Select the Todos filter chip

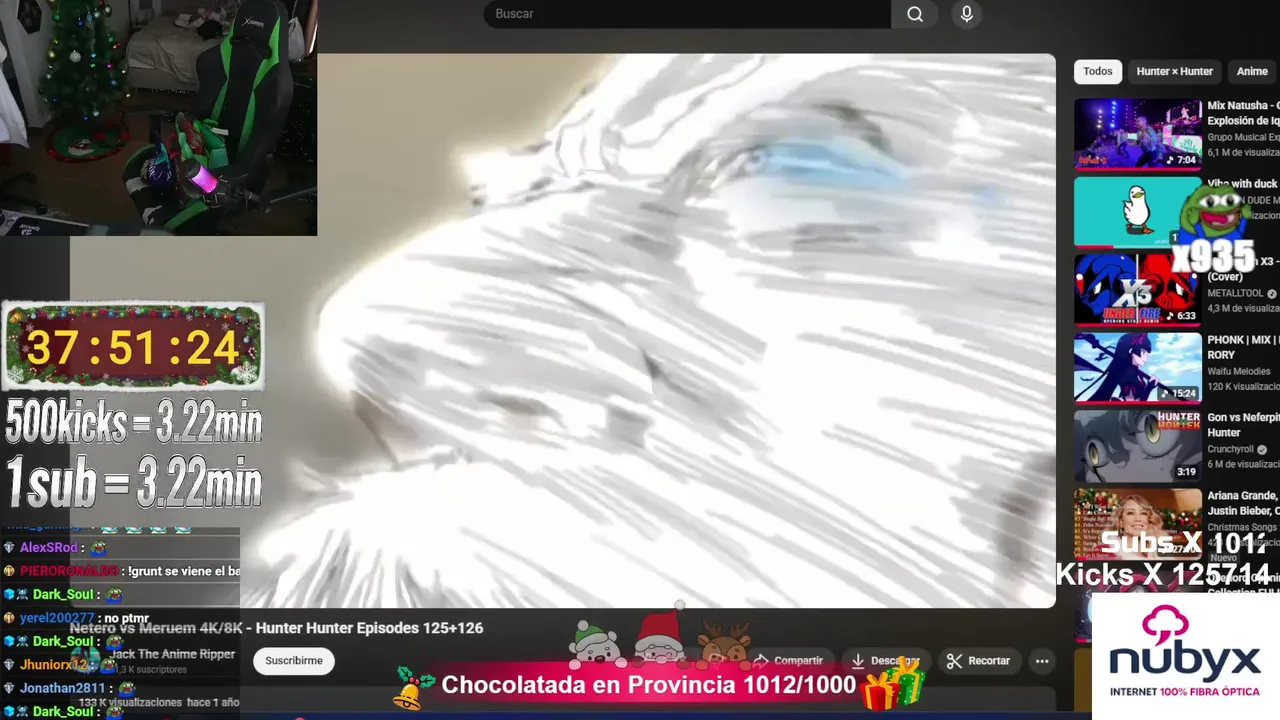click(x=1097, y=71)
